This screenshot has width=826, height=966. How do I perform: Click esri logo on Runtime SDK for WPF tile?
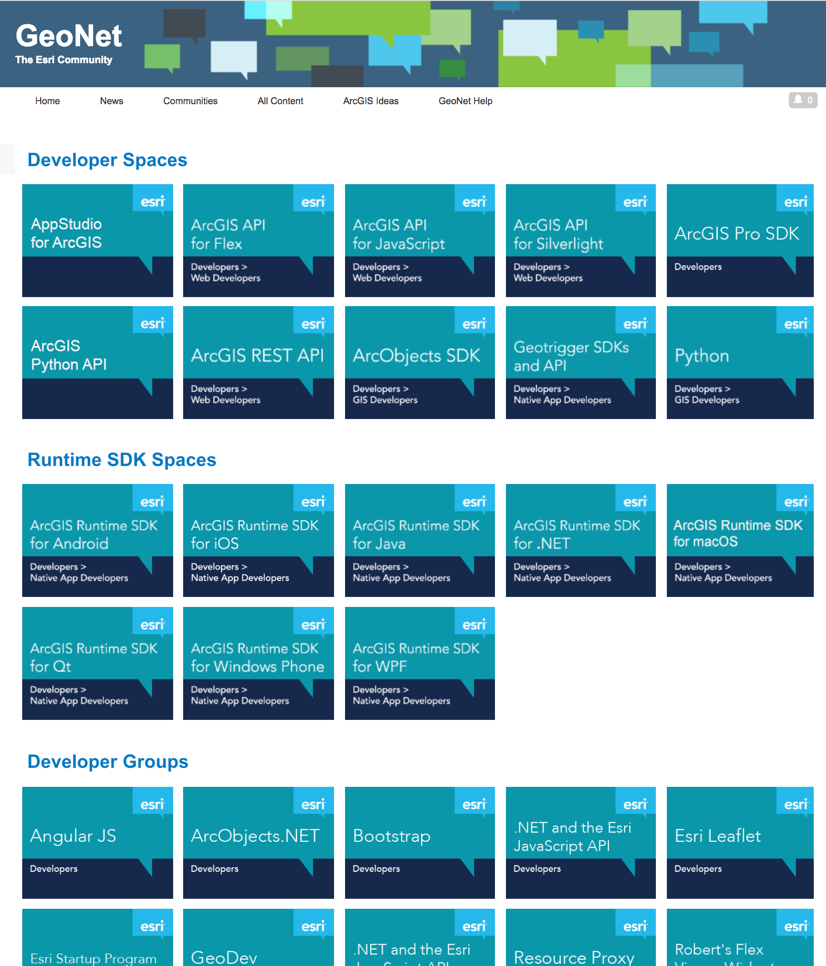[x=474, y=624]
